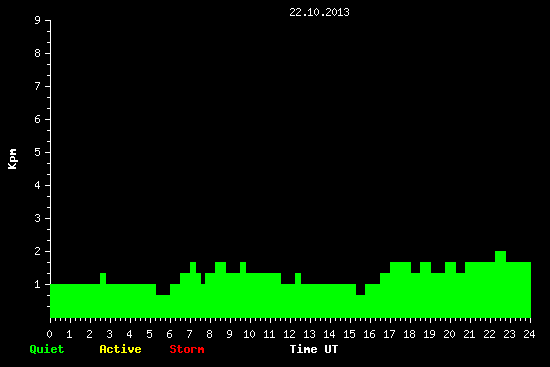Click hour 21 on time axis
The height and width of the screenshot is (367, 550).
(469, 334)
